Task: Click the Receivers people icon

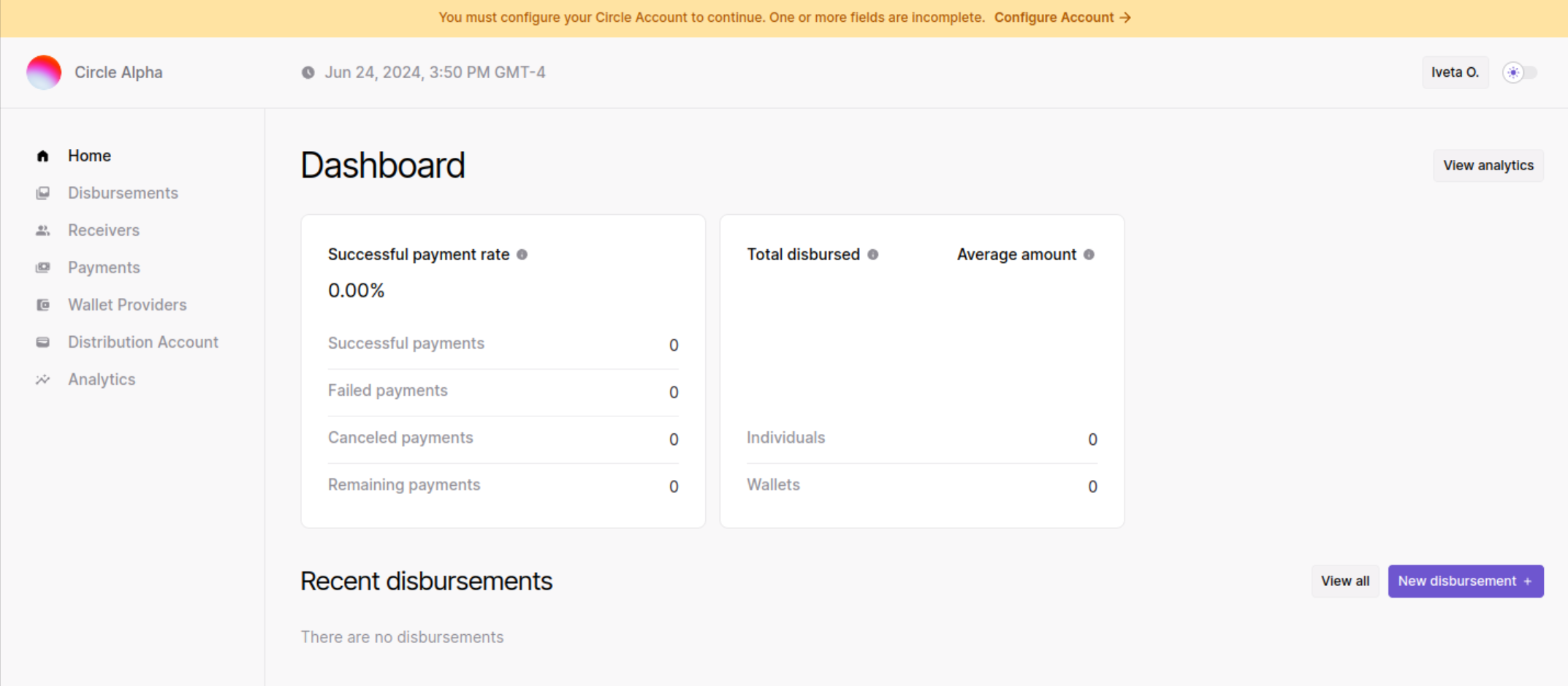Action: (x=43, y=230)
